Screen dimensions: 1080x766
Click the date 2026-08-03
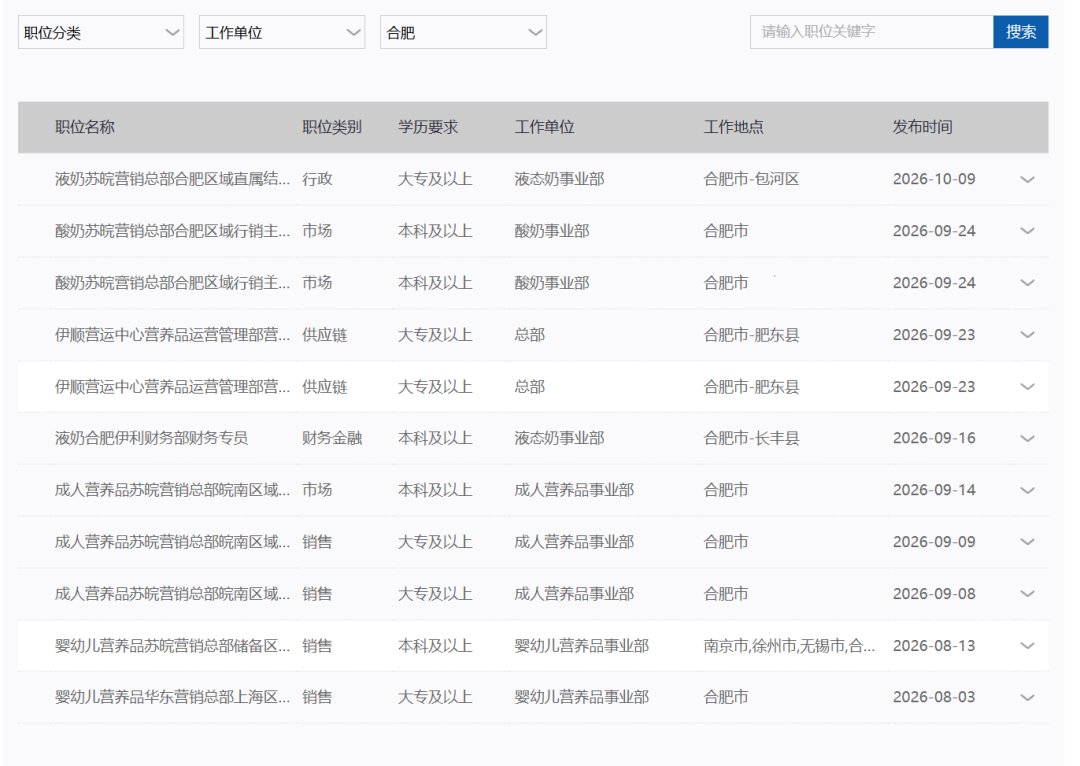click(x=934, y=697)
